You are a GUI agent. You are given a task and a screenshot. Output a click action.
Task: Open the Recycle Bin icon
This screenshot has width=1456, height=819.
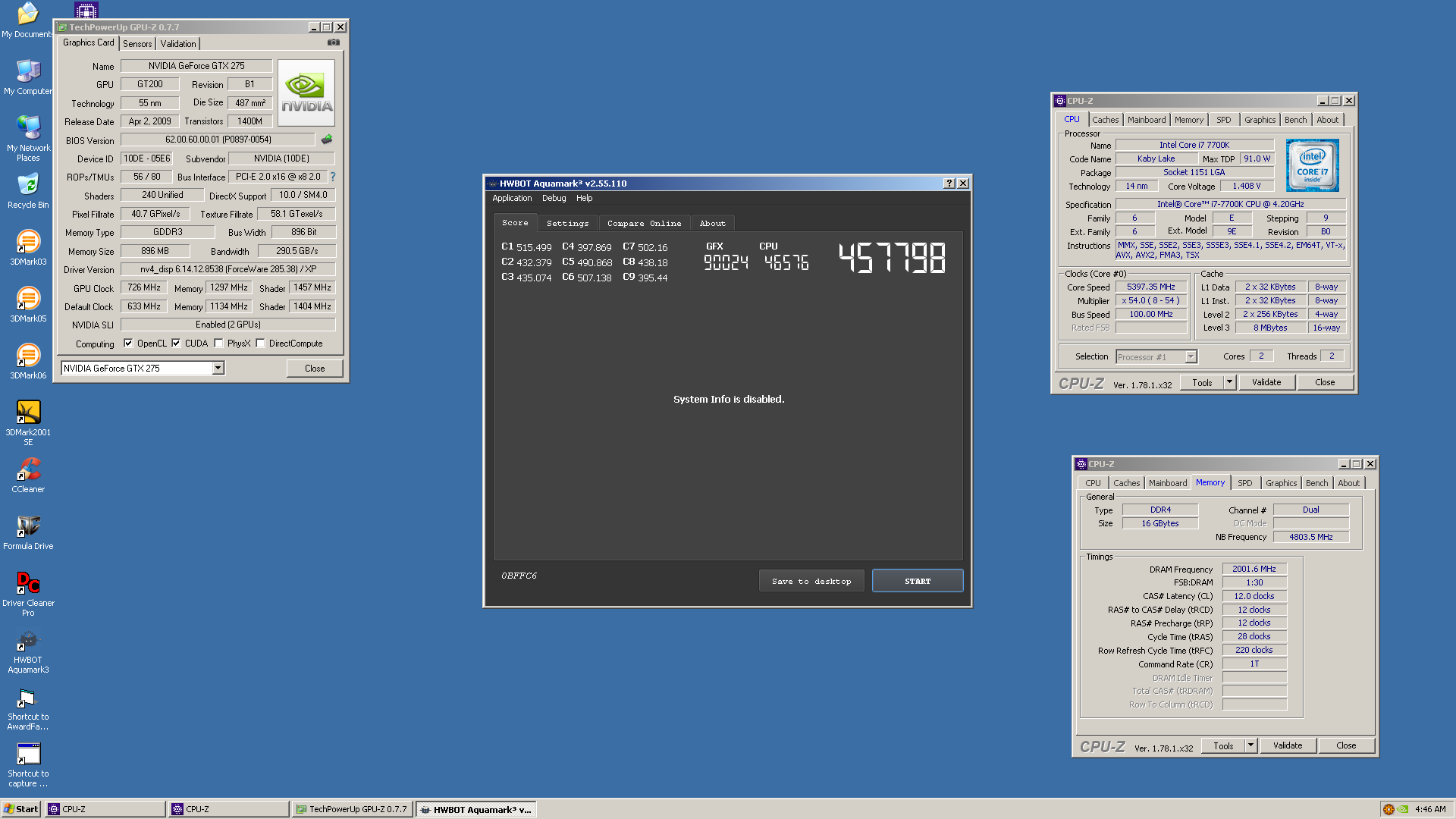coord(28,190)
